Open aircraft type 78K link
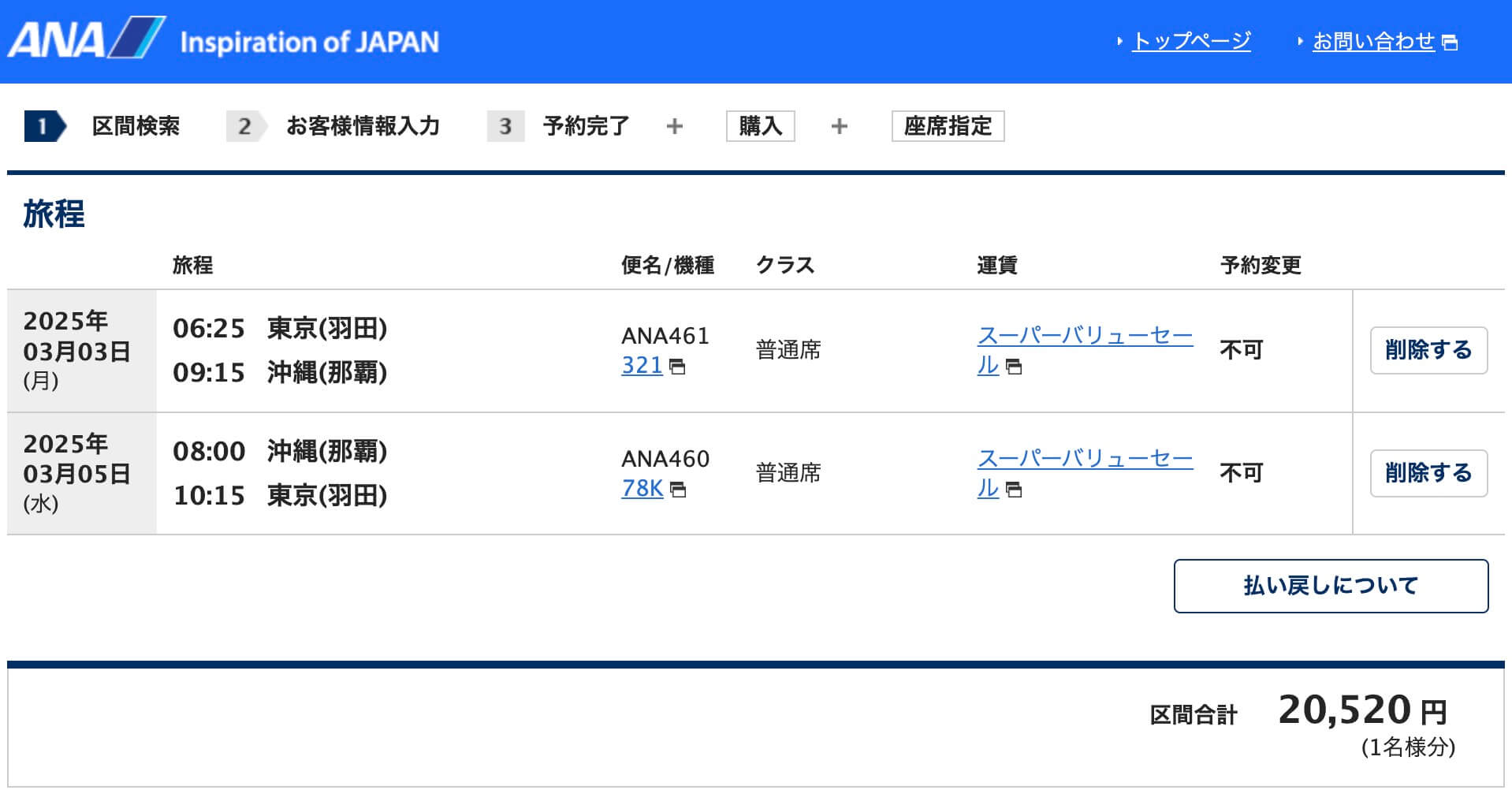Viewport: 1512px width, 801px height. coord(642,489)
